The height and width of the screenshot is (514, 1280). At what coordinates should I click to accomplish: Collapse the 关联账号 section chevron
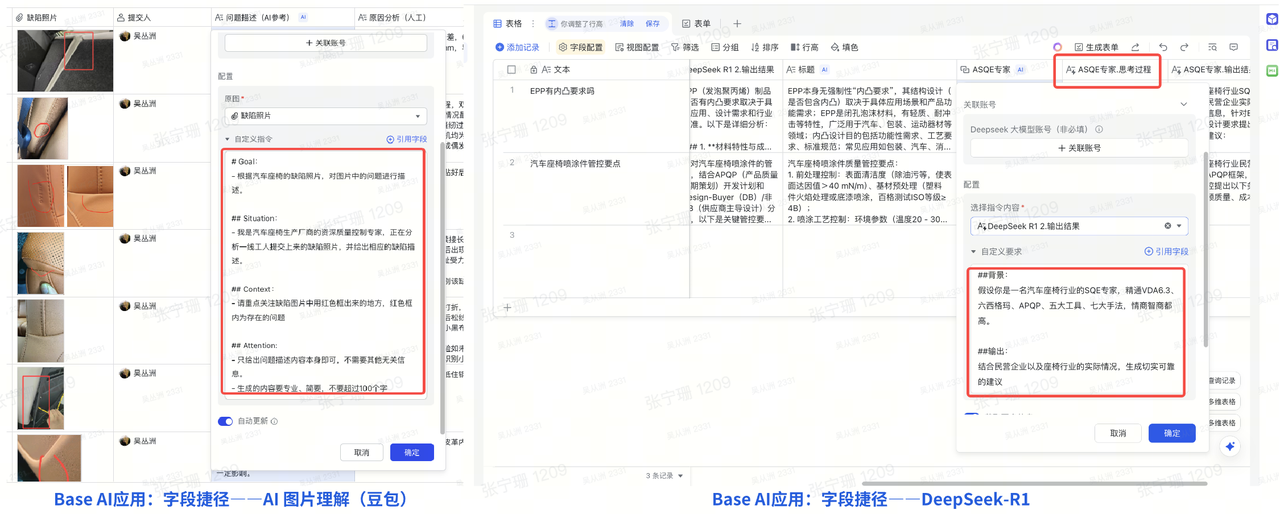(1184, 104)
